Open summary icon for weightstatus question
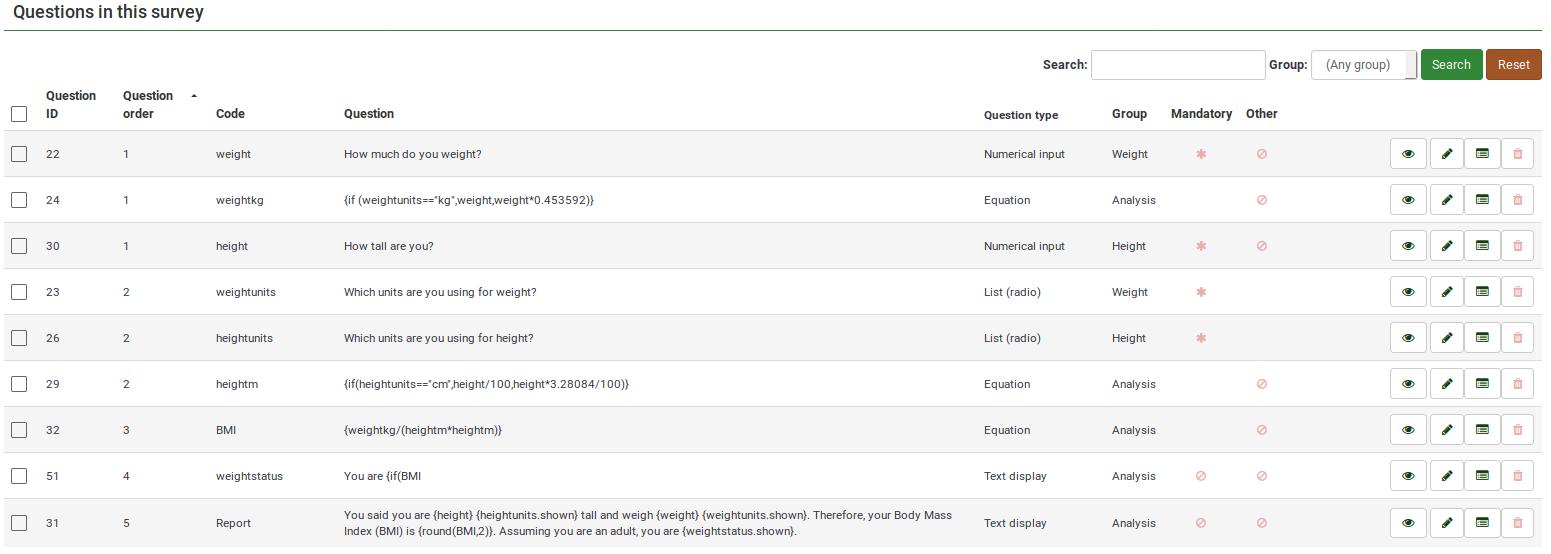Image resolution: width=1551 pixels, height=554 pixels. tap(1482, 476)
